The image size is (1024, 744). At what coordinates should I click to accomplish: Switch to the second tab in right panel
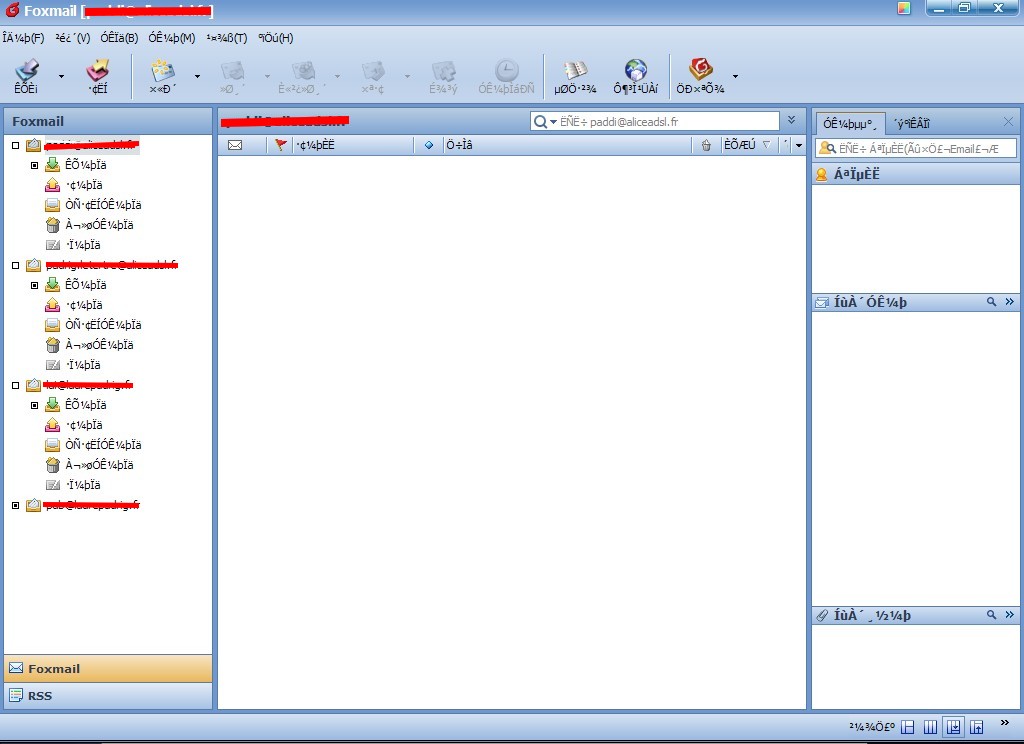coord(911,123)
